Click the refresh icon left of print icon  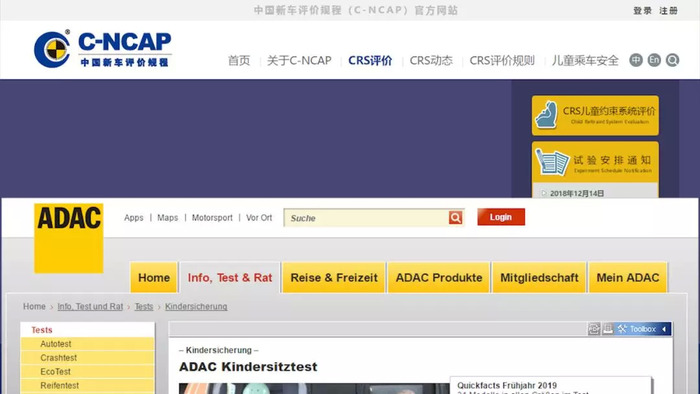pyautogui.click(x=594, y=329)
